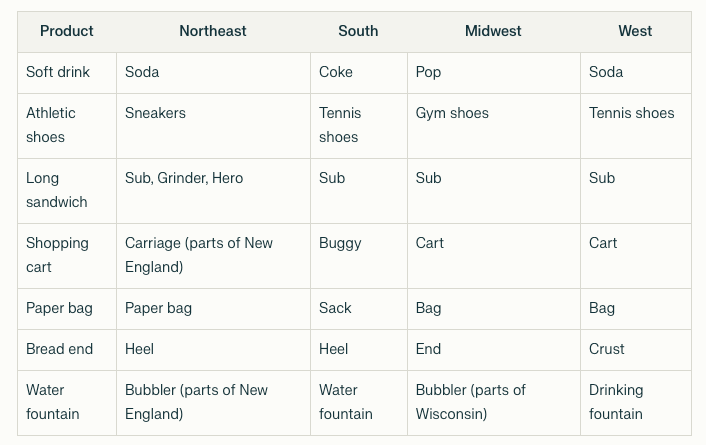Click the Gym shoes cell

click(x=452, y=113)
